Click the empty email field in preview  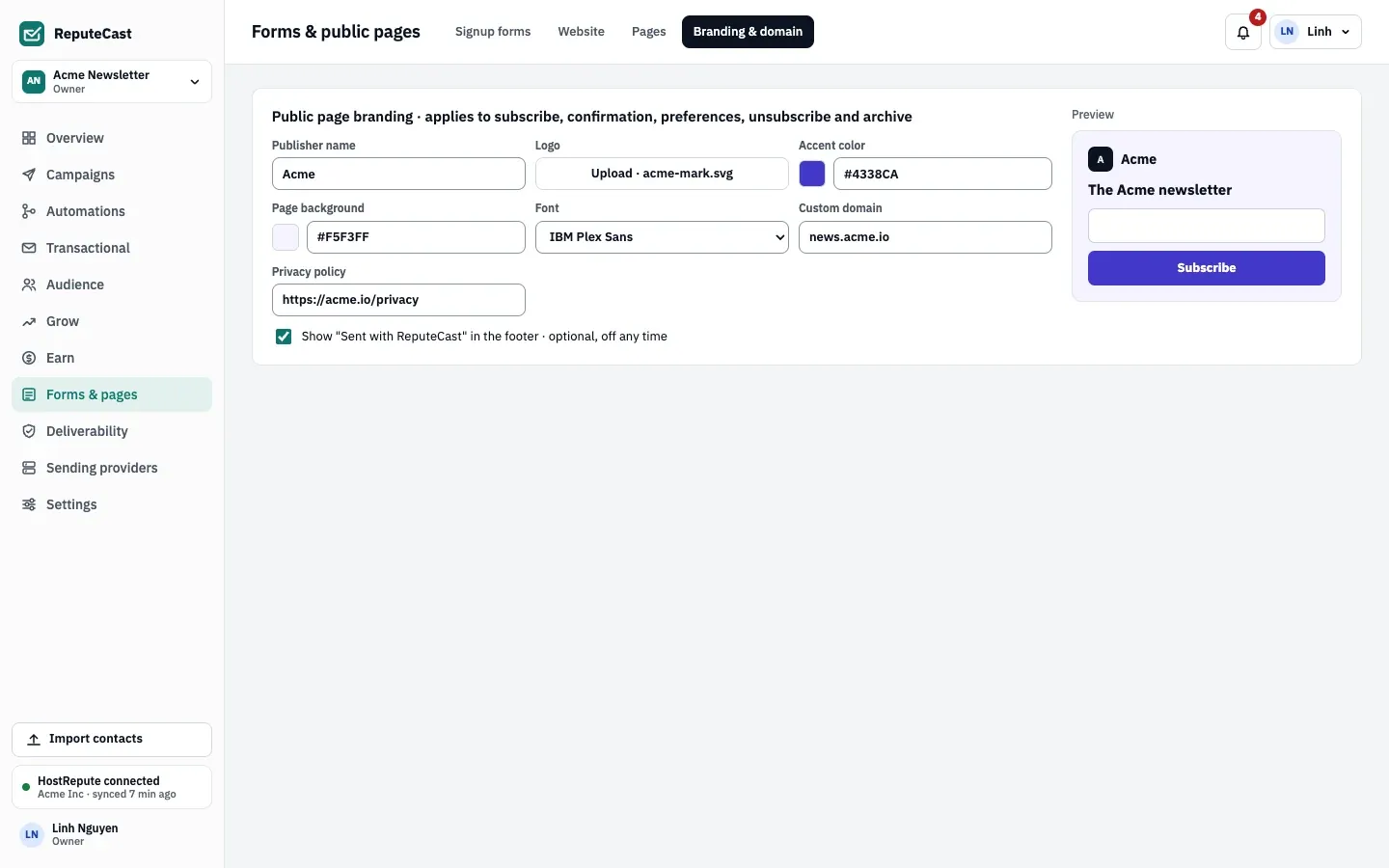coord(1207,226)
